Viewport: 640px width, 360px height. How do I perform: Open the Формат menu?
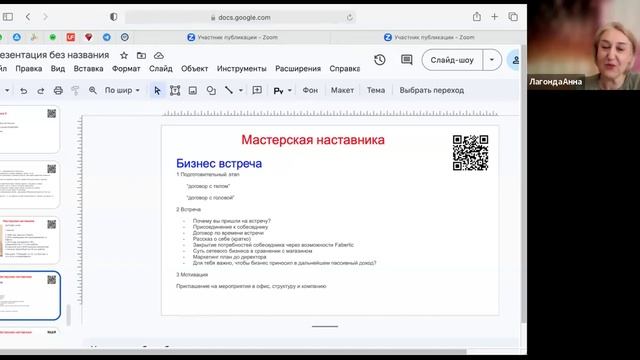point(126,69)
